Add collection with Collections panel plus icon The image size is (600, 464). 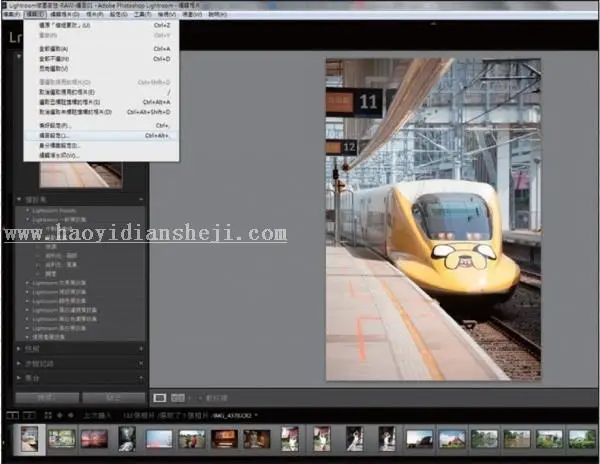(x=141, y=378)
